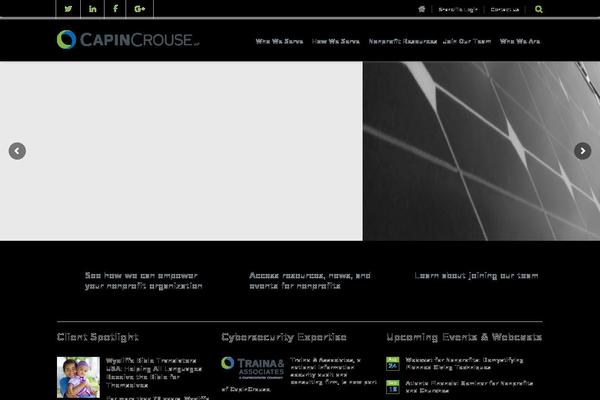Screen dimensions: 600x400
Task: Click the calendar date icon beside Atlanta Financial Seminar
Action: (393, 387)
